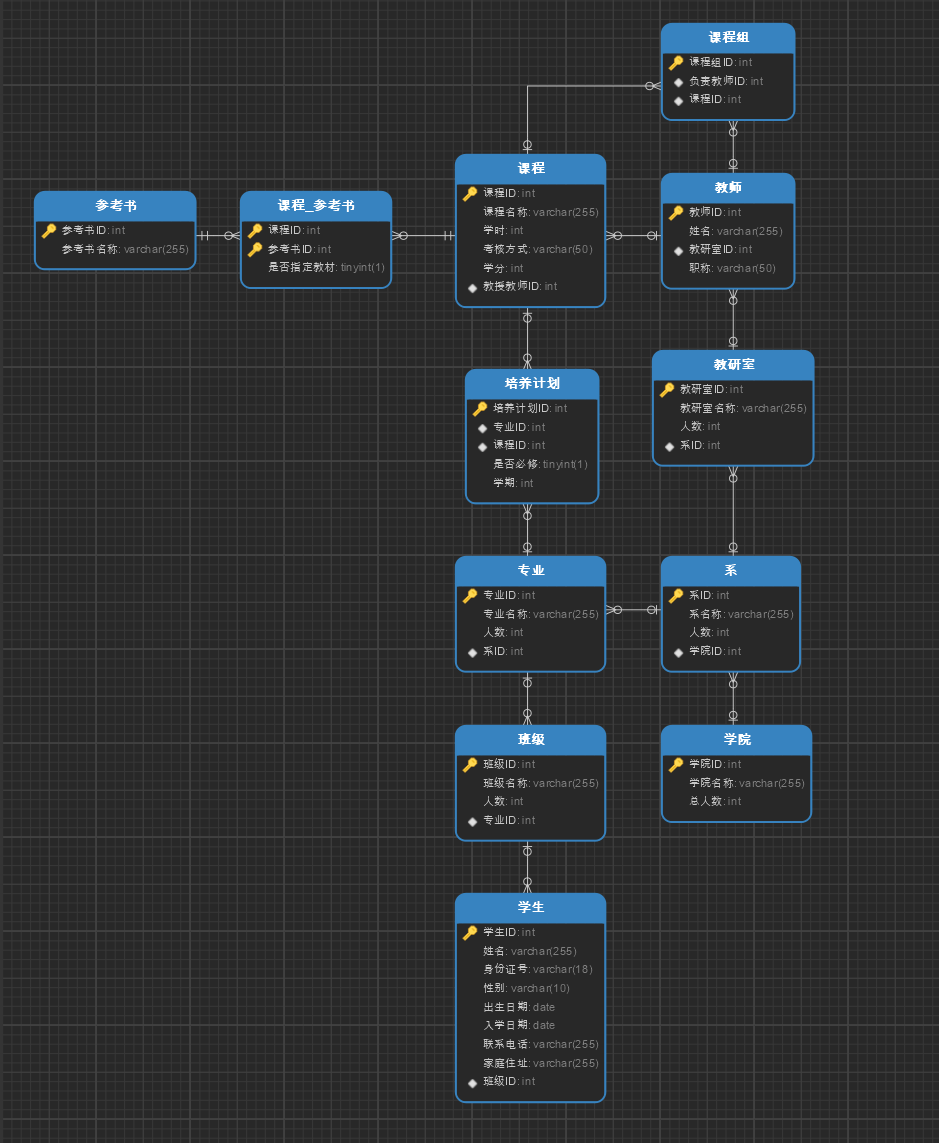
Task: Click the diamond icon beside 教授教师ID
Action: 472,287
